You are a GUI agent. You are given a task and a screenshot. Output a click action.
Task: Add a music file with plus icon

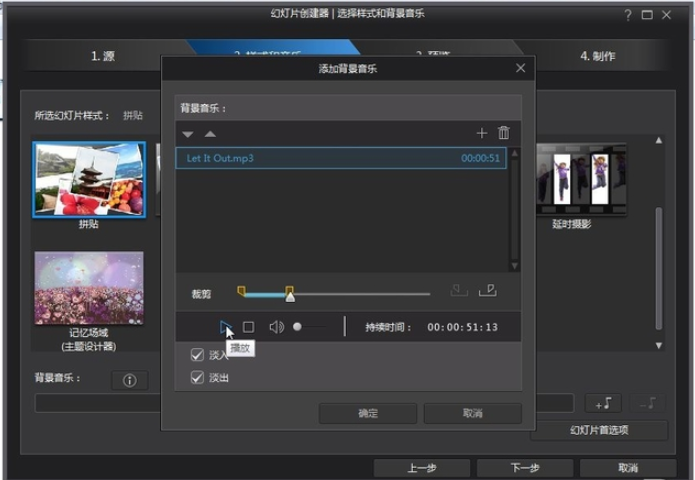(481, 133)
